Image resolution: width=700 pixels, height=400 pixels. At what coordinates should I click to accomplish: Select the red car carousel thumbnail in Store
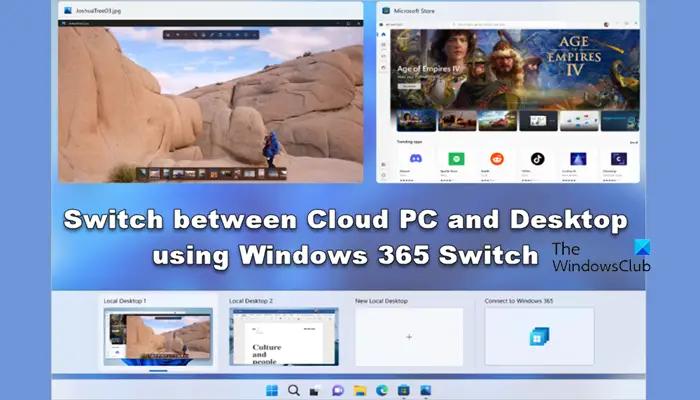click(497, 121)
